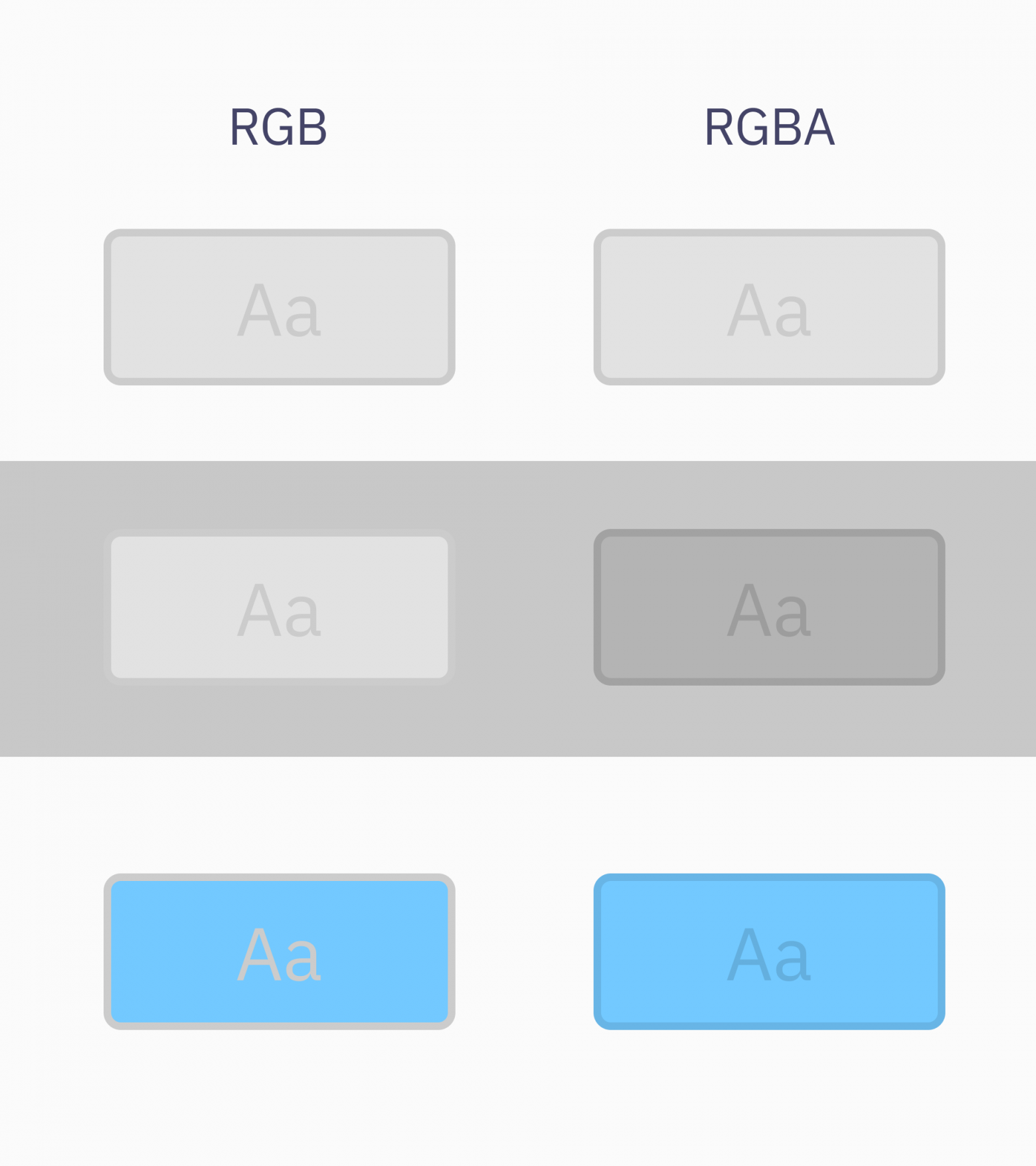Image resolution: width=1036 pixels, height=1166 pixels.
Task: Click the RGB column heading
Action: click(x=278, y=127)
